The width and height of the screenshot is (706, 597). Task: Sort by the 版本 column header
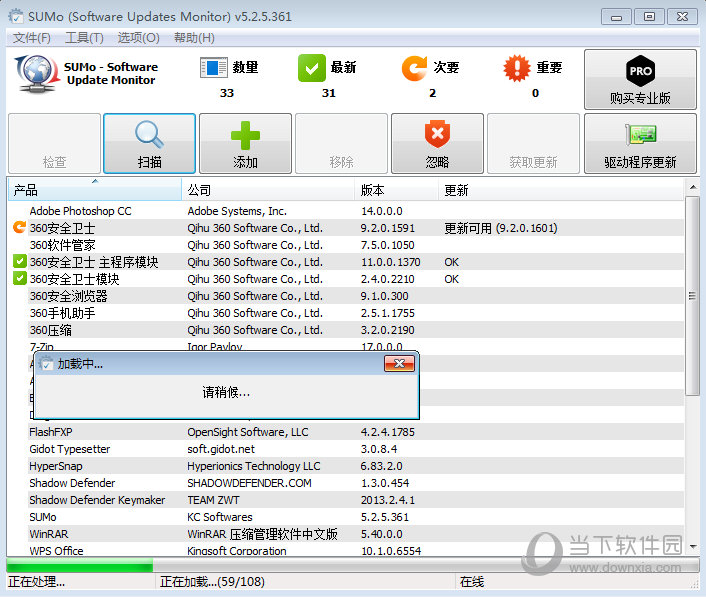point(397,190)
